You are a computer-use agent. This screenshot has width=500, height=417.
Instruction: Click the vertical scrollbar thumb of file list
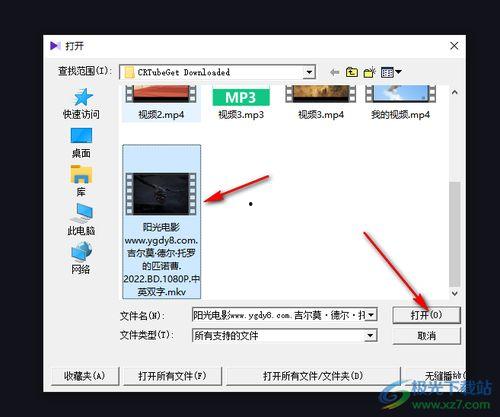(455, 234)
